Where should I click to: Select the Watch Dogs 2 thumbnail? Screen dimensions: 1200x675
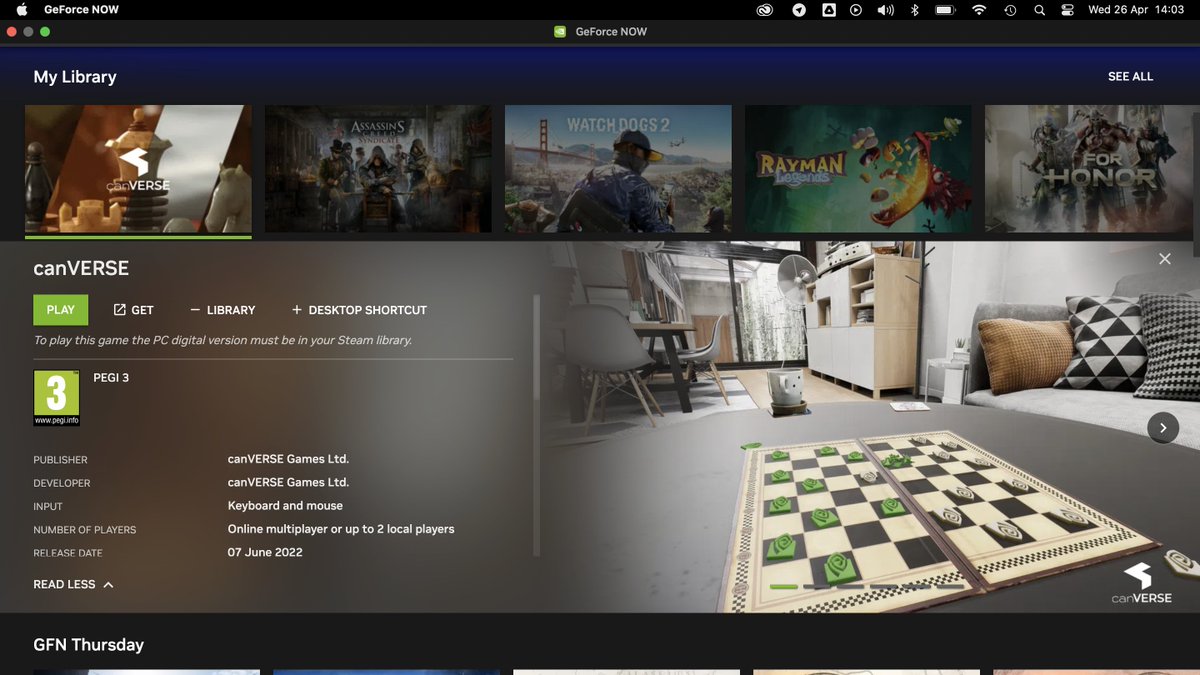618,169
